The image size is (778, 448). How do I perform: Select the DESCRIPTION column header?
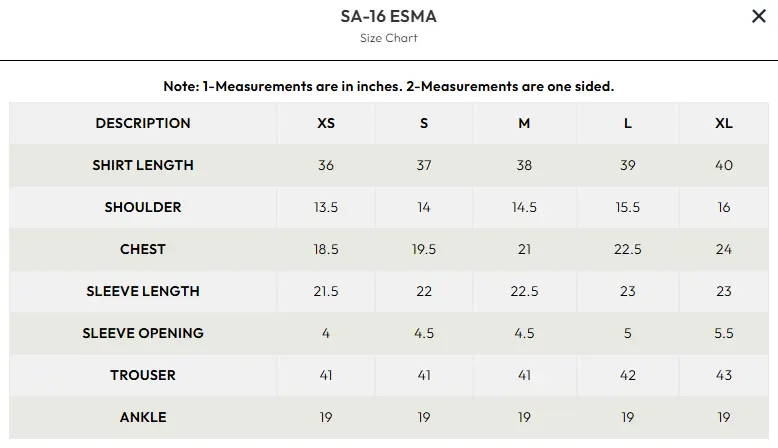(x=143, y=123)
